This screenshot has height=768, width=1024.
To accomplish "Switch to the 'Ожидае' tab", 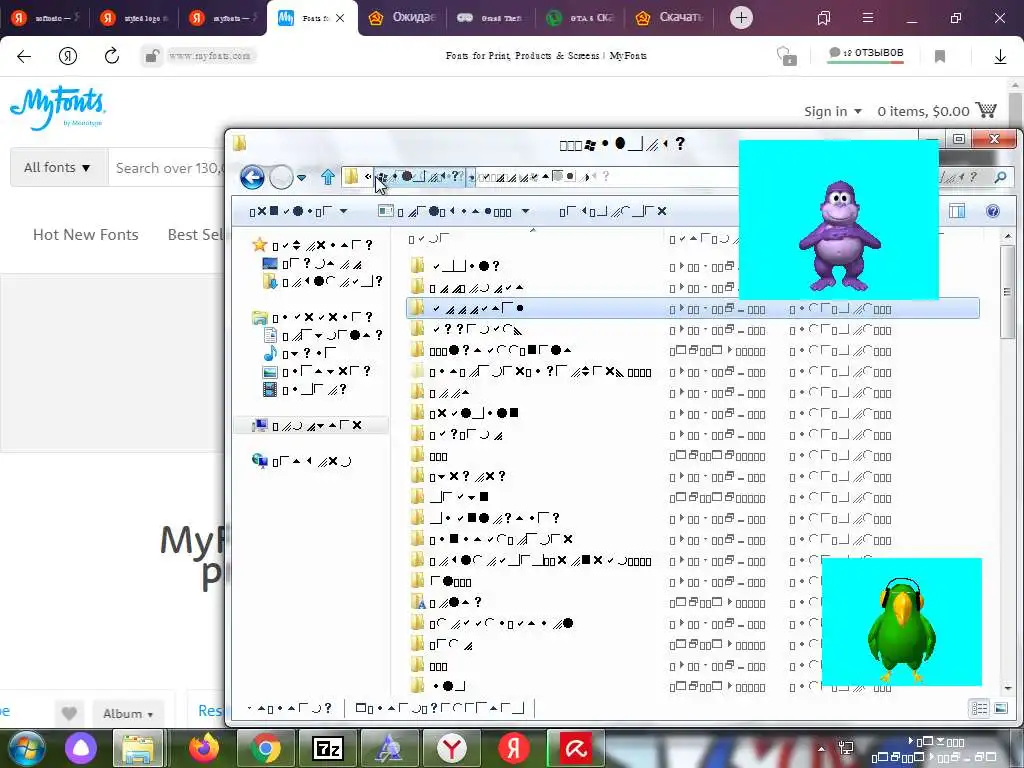I will pyautogui.click(x=402, y=18).
